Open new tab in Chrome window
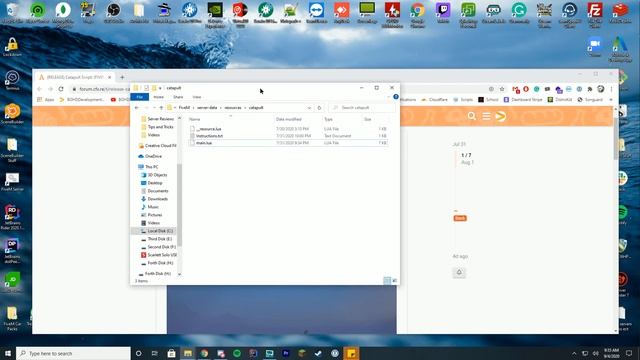Viewport: 640px width, 360px height. [x=122, y=77]
